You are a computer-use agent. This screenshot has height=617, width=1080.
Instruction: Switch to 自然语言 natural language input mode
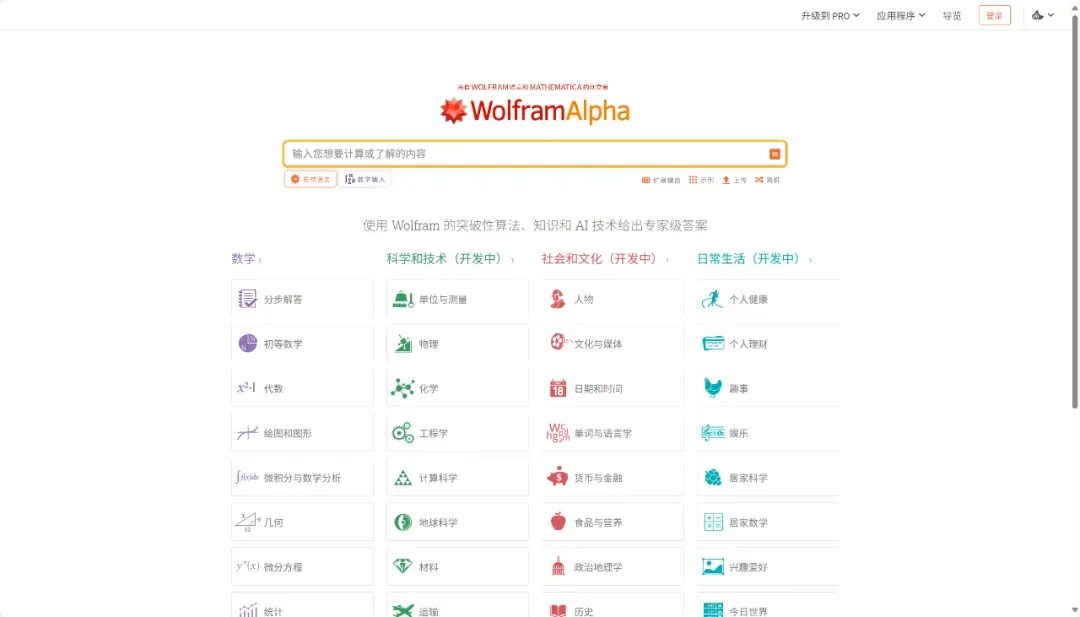click(311, 179)
